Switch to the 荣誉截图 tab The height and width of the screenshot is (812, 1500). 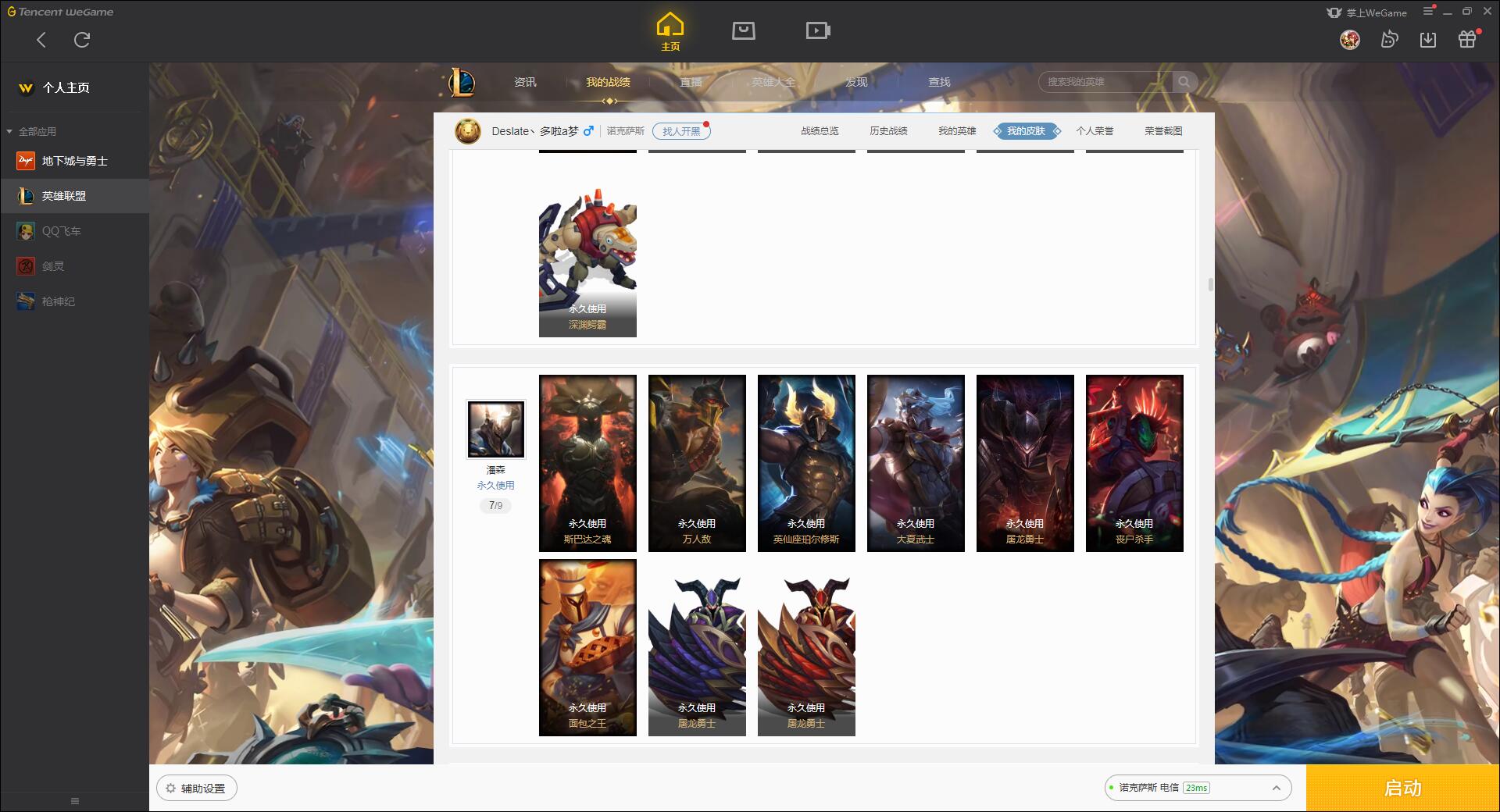[x=1163, y=131]
